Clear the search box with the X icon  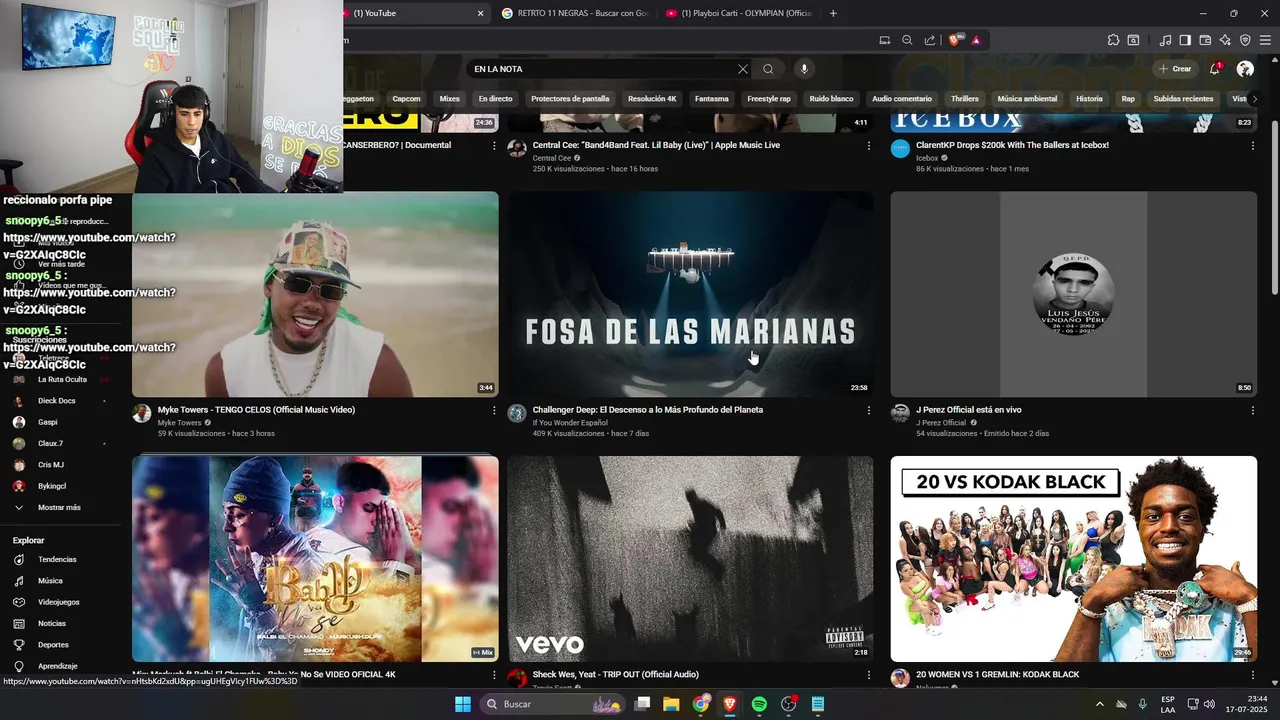point(743,69)
